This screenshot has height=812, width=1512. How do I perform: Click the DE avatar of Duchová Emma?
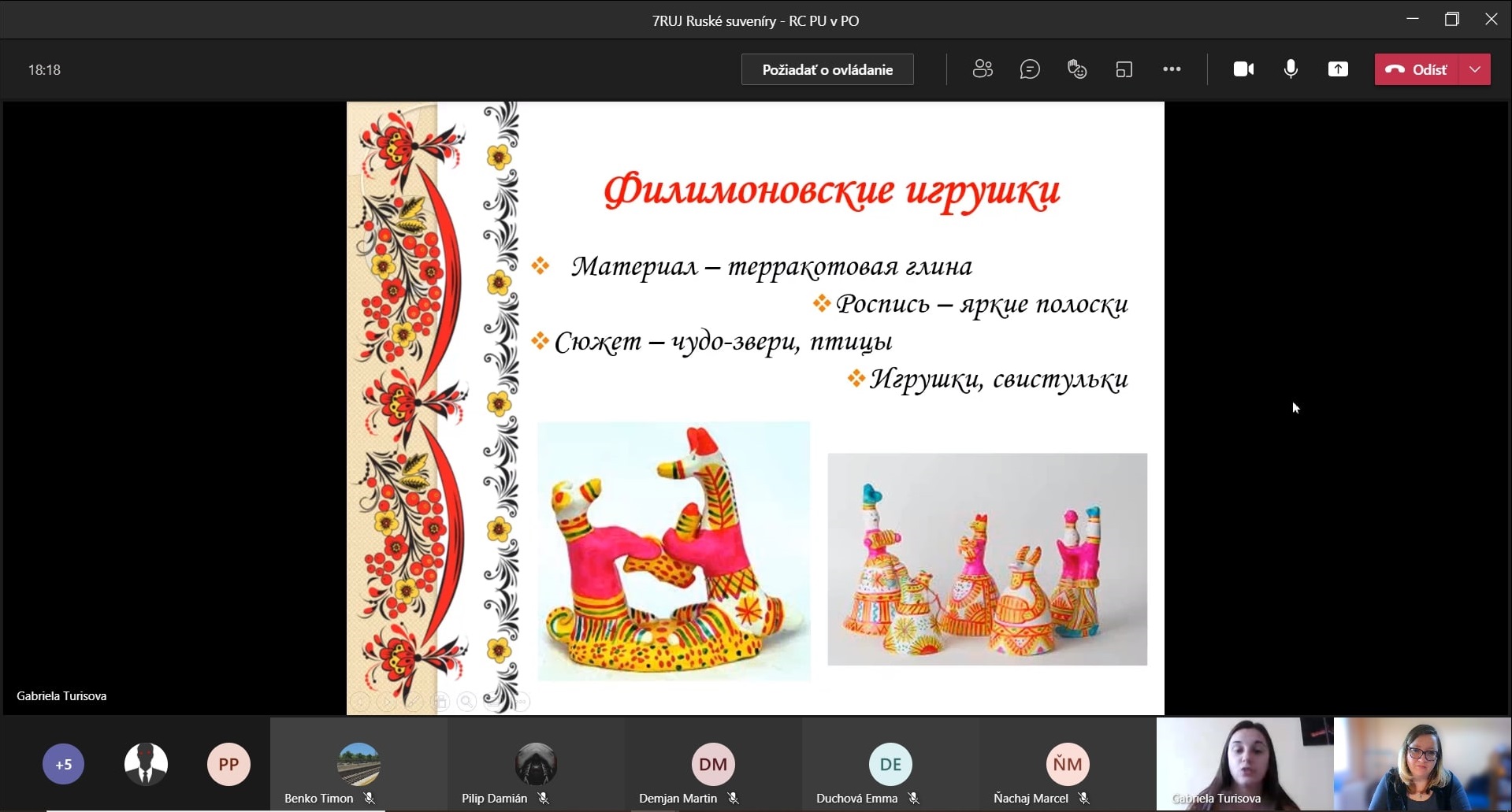click(890, 764)
